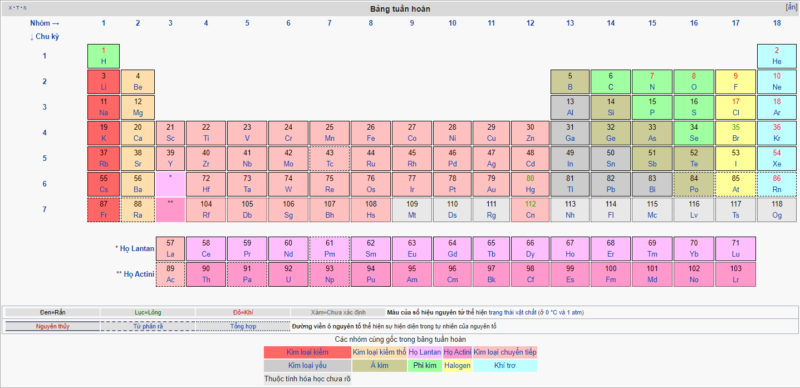The height and width of the screenshot is (388, 800).
Task: Open the 'Họ Lantan' row label
Action: 137,248
